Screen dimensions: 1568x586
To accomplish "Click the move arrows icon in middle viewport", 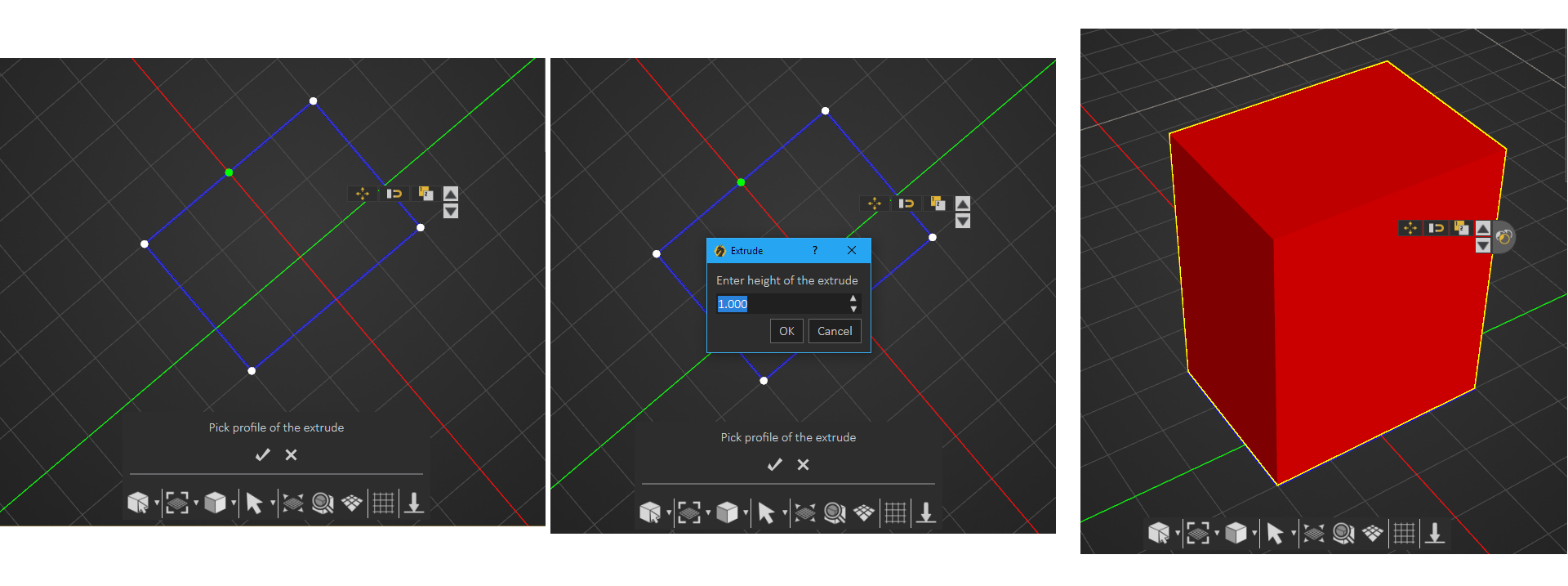I will pyautogui.click(x=875, y=204).
